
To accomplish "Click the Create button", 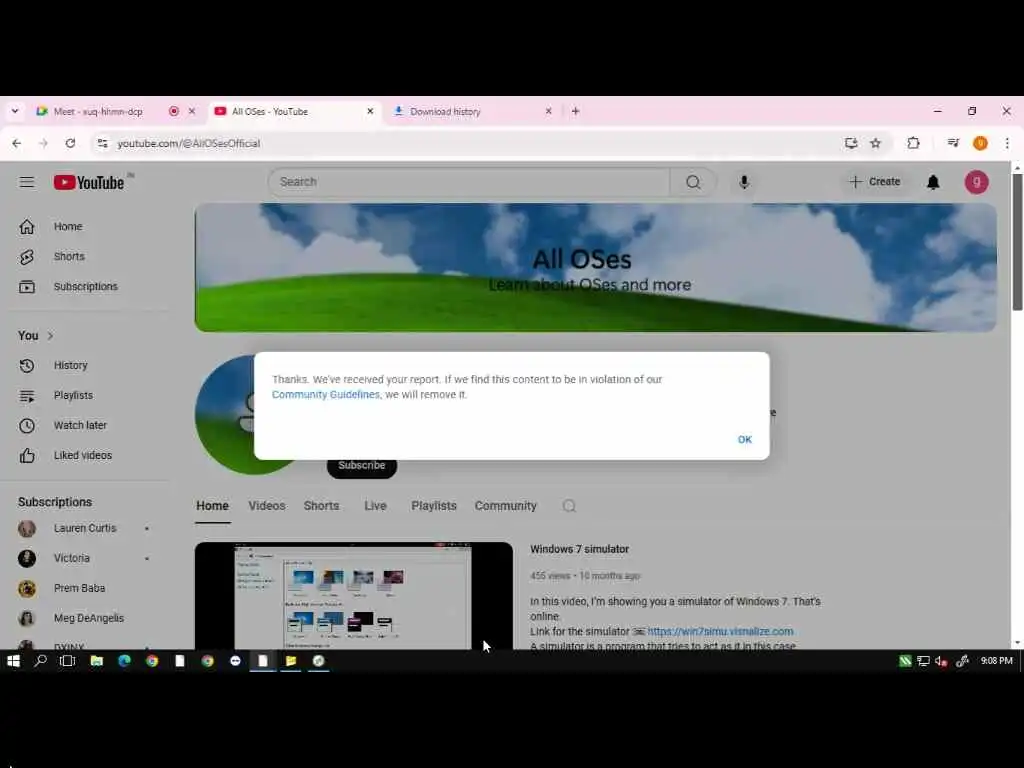I will point(874,182).
